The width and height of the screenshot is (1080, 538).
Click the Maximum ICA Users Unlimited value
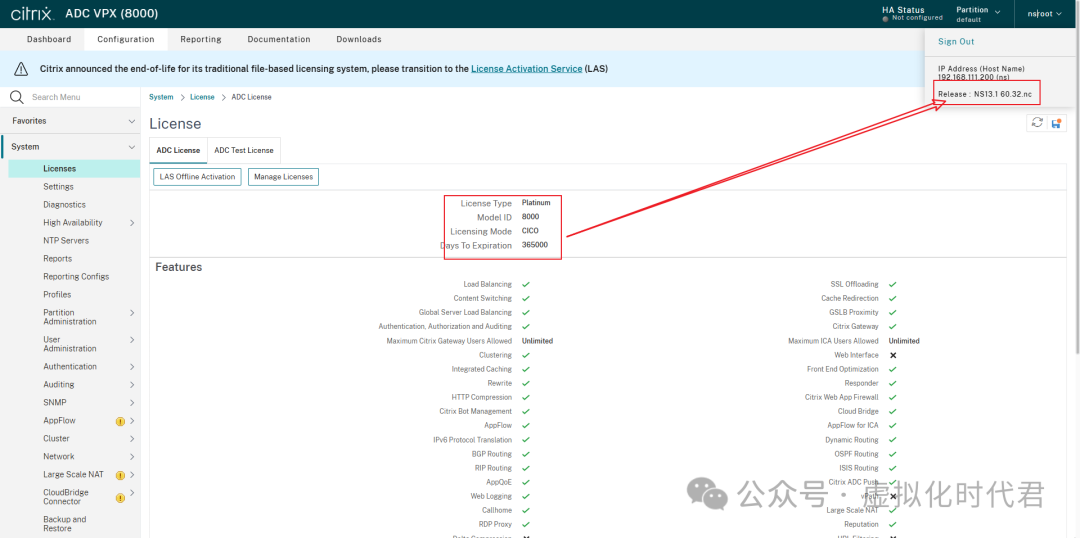[904, 341]
